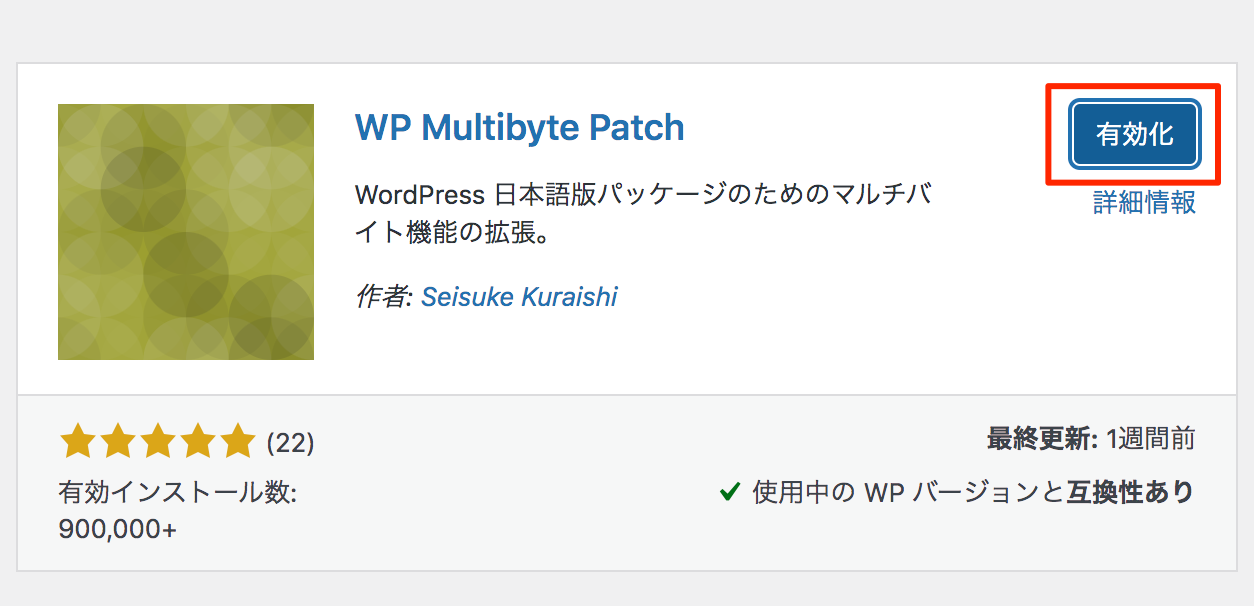
Task: Click the (22) rating count
Action: [290, 442]
